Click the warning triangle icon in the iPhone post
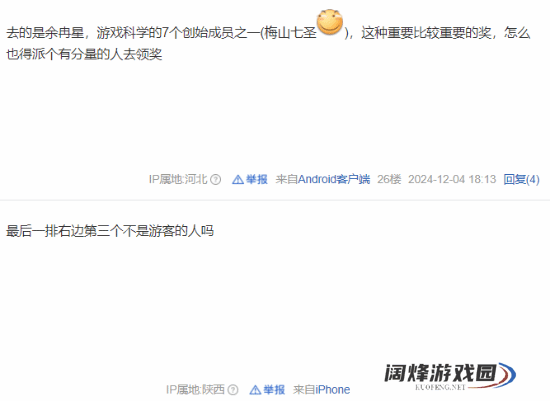Image resolution: width=550 pixels, height=401 pixels. (255, 390)
